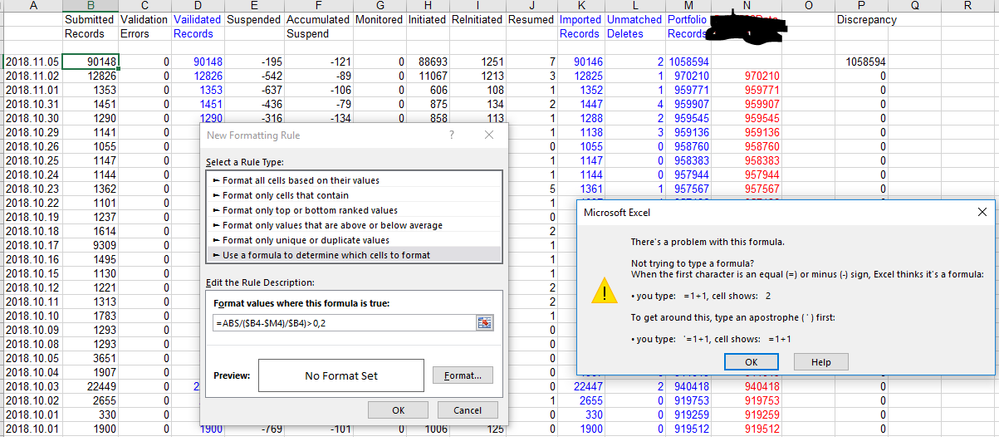Cancel the New Formatting Rule dialog
999x437 pixels.
pos(467,410)
